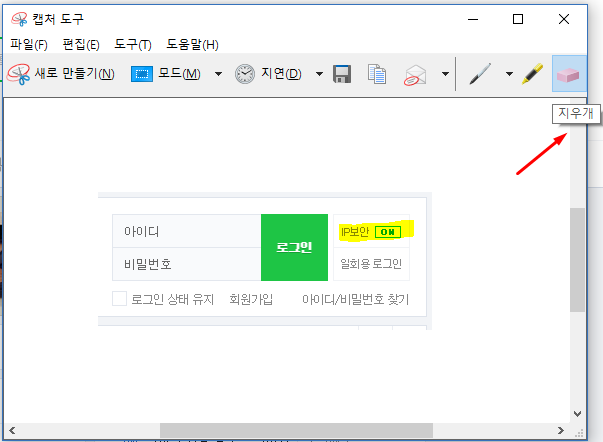Open the 도움말(H) menu
603x442 pixels.
click(x=192, y=44)
